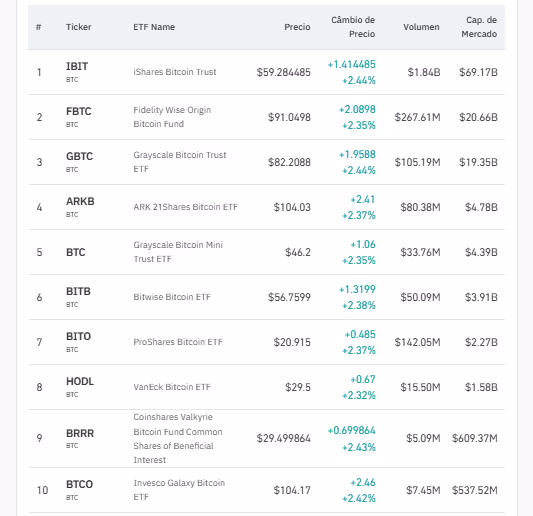Viewport: 533px width, 516px height.
Task: Click the price $29.5
Action: (298, 387)
